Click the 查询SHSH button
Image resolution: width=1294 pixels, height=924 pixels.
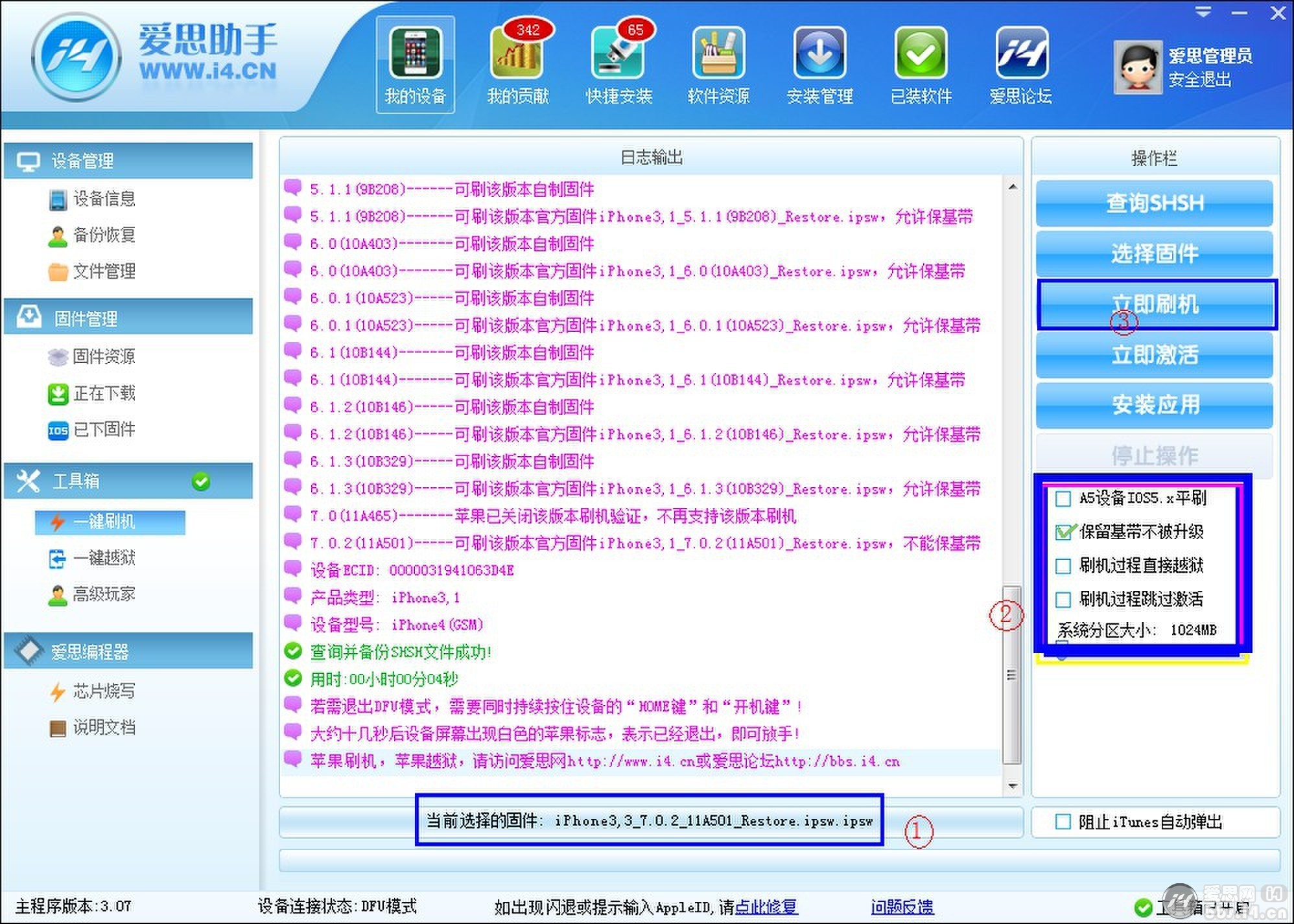coord(1154,203)
